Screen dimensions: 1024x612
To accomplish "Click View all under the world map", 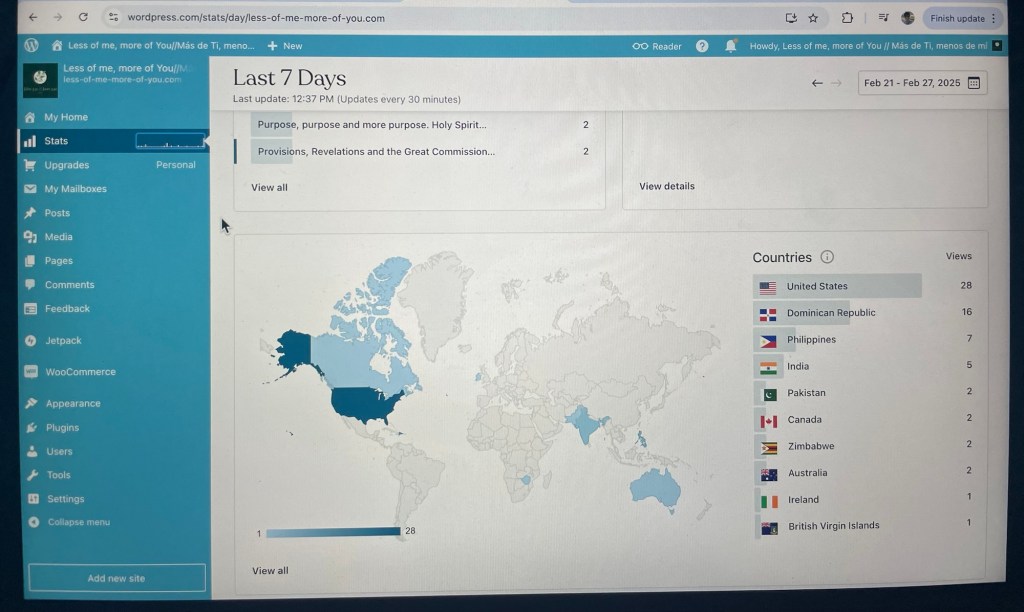I will click(x=270, y=571).
